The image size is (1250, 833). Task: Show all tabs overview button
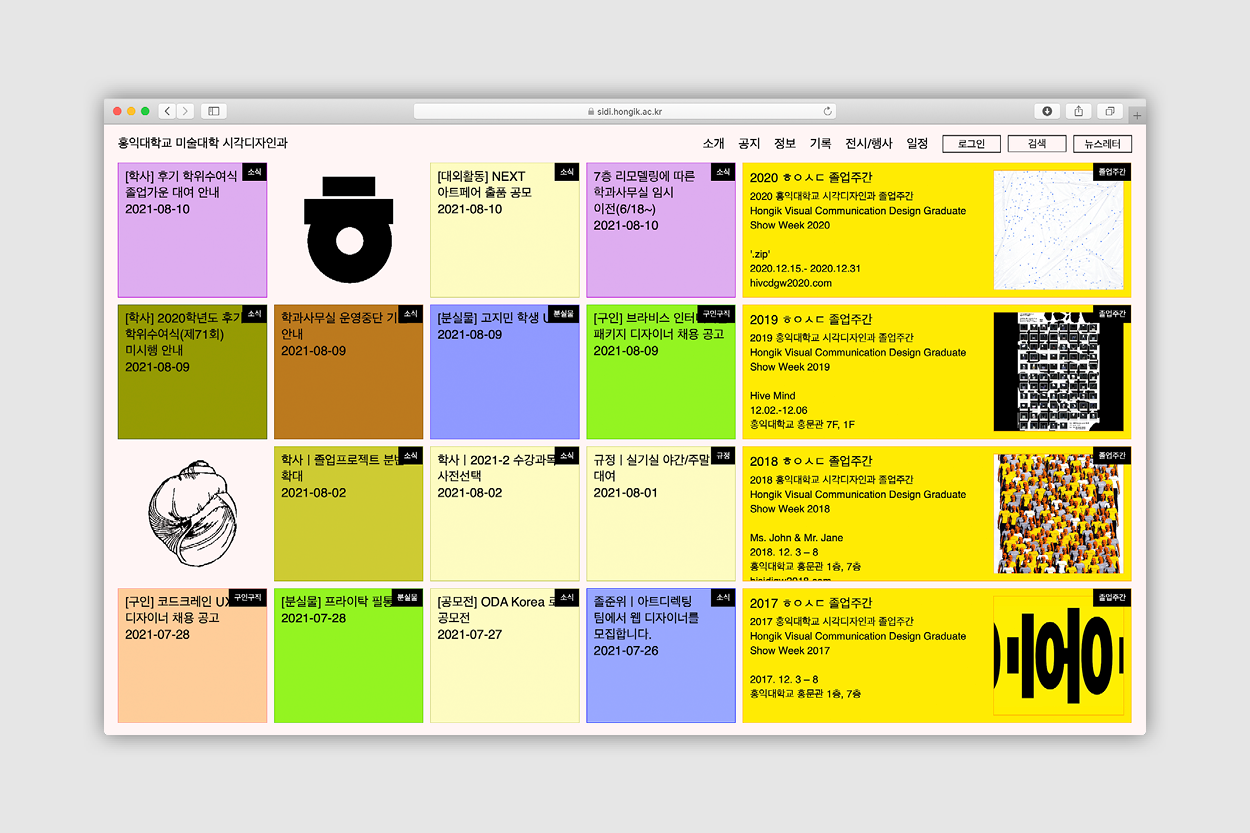(1110, 111)
